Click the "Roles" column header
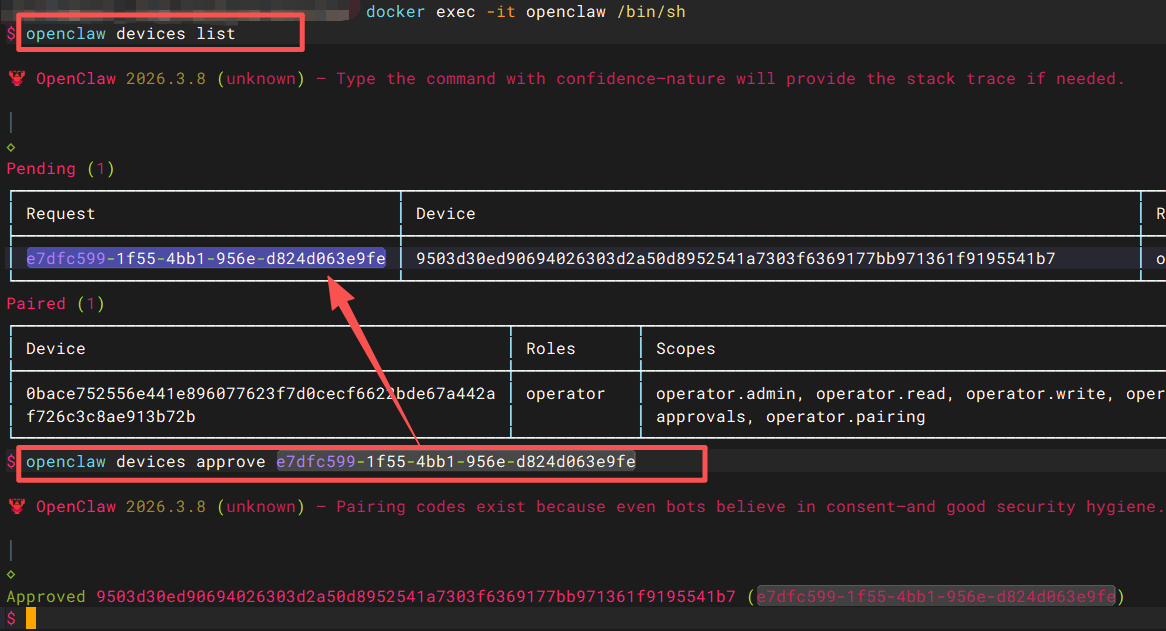 click(550, 348)
